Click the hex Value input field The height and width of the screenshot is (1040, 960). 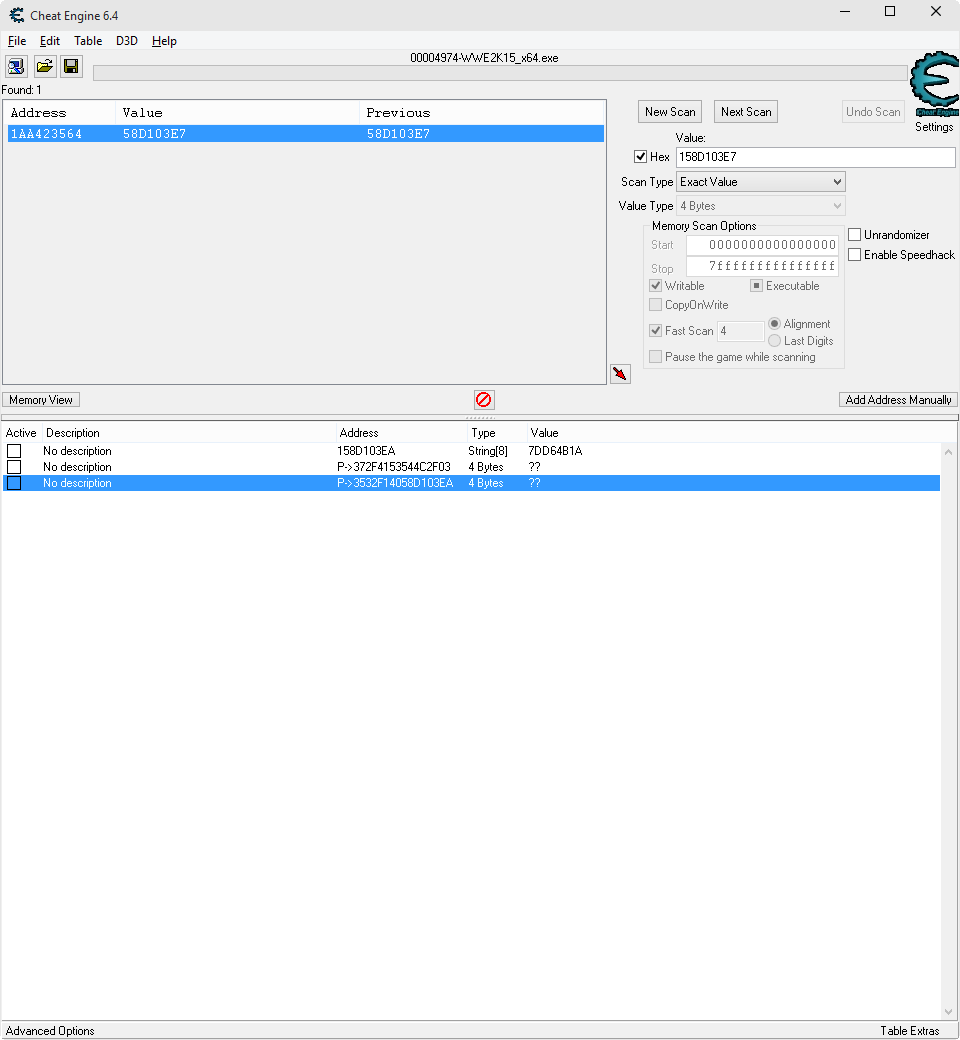coord(815,157)
